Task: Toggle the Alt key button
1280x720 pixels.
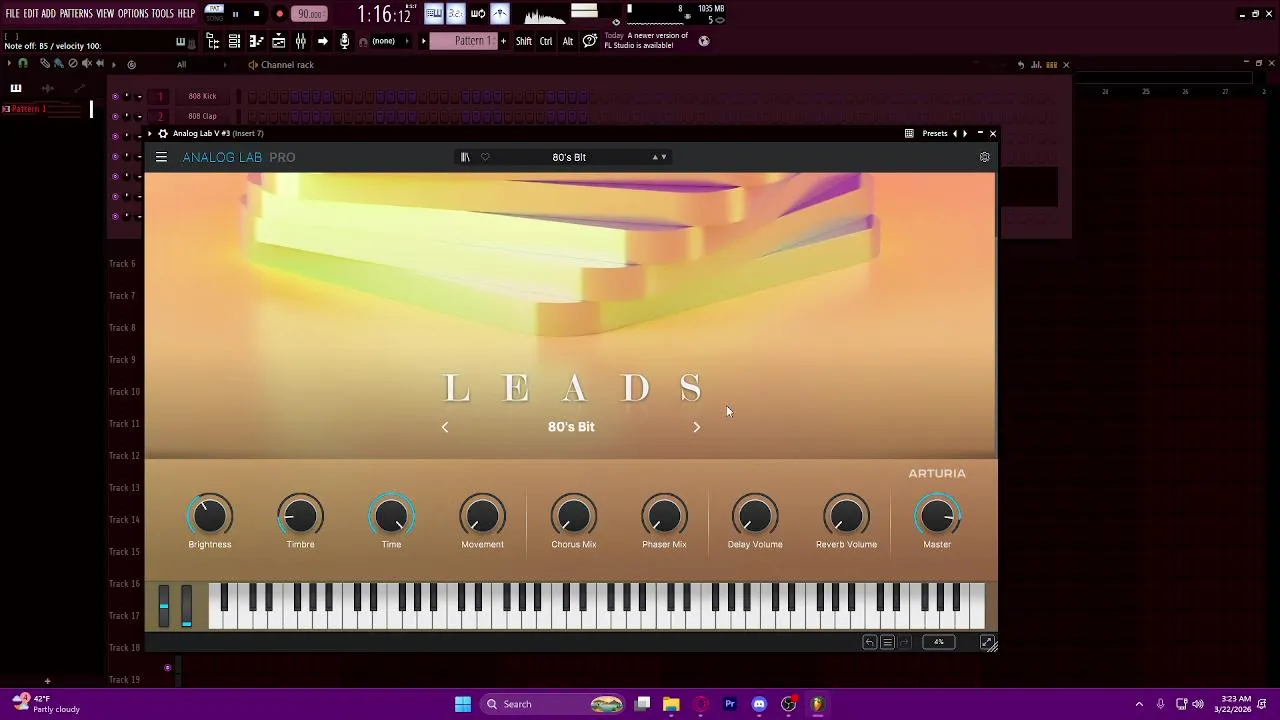Action: 567,41
